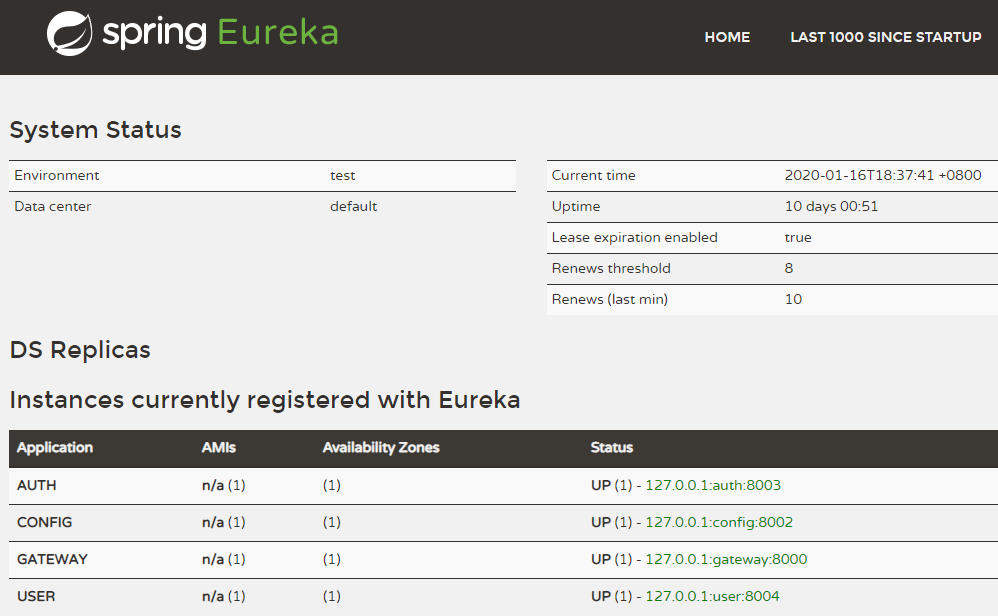The width and height of the screenshot is (998, 616).
Task: Select the AUTH application name
Action: [36, 486]
